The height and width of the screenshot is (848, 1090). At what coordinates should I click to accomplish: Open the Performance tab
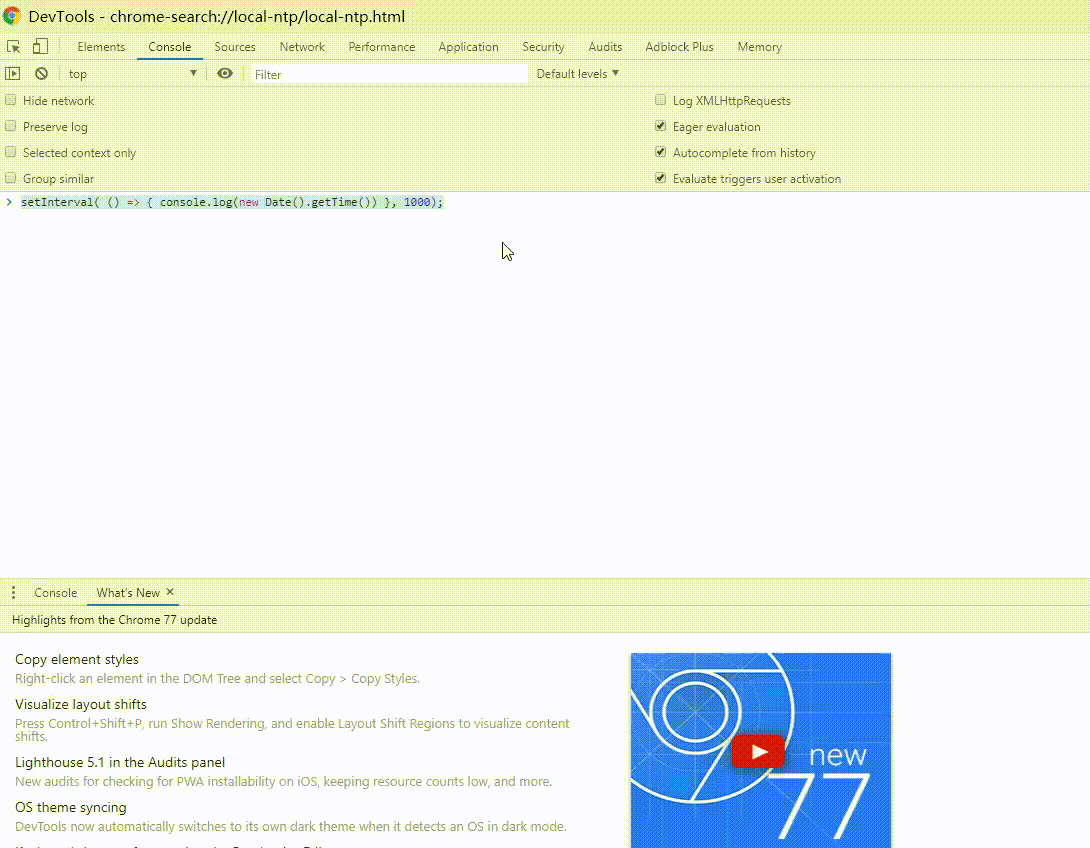pos(382,47)
